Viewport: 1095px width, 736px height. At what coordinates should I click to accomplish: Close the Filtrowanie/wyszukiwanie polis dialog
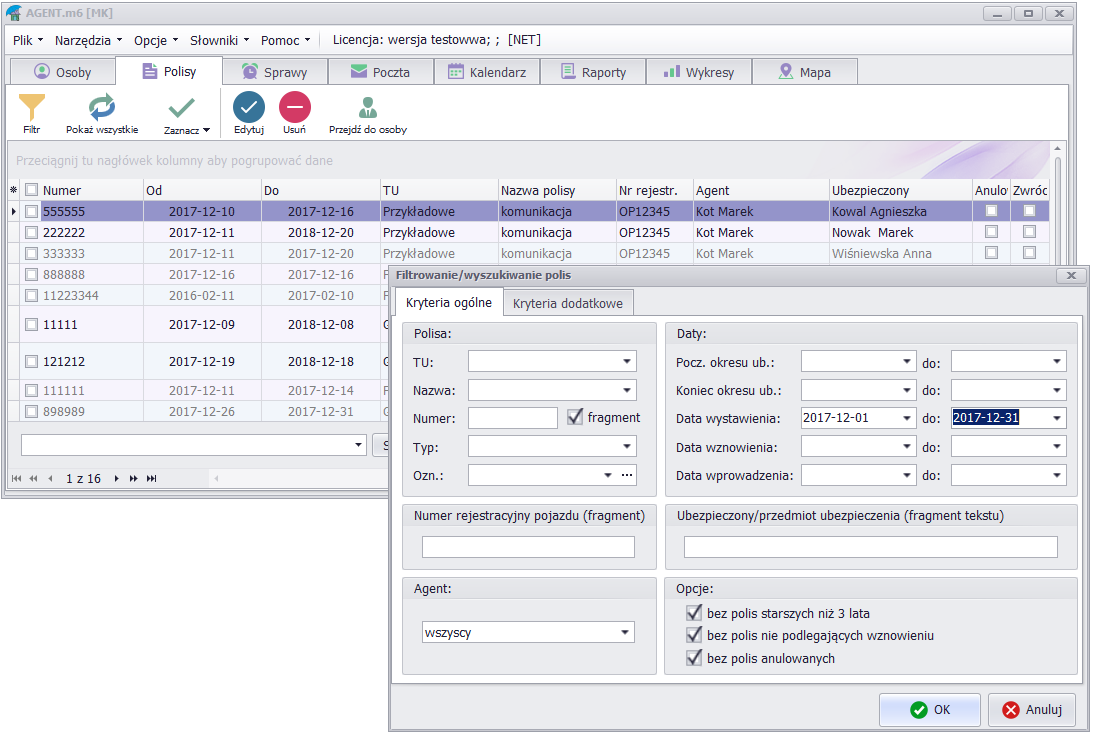coord(1071,276)
